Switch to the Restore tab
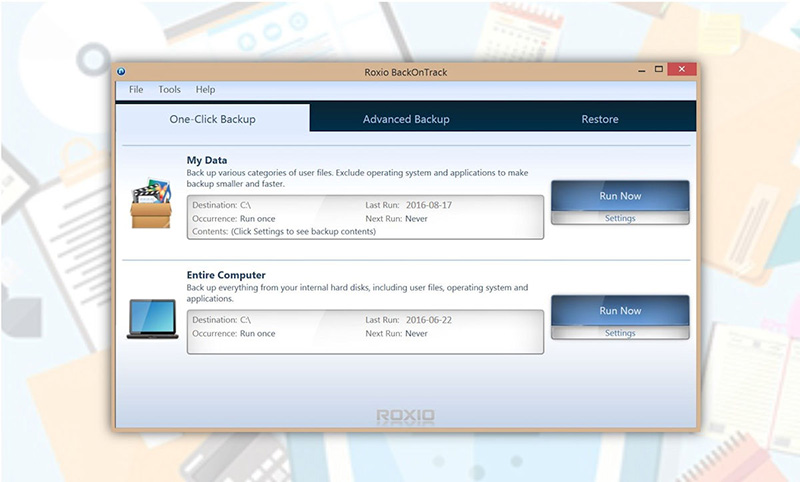Screen dimensions: 800x482 tap(599, 119)
